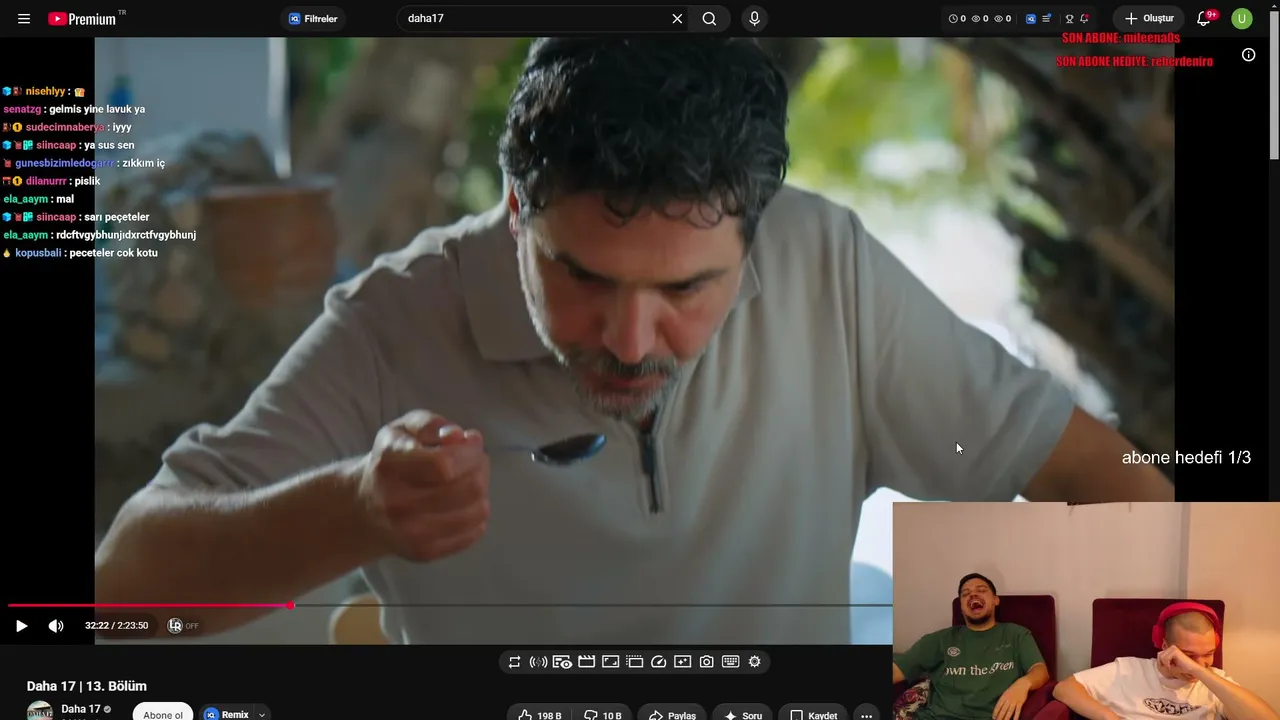This screenshot has height=720, width=1280.
Task: Click the SON ABONE: mileena0s text
Action: [x=1121, y=38]
